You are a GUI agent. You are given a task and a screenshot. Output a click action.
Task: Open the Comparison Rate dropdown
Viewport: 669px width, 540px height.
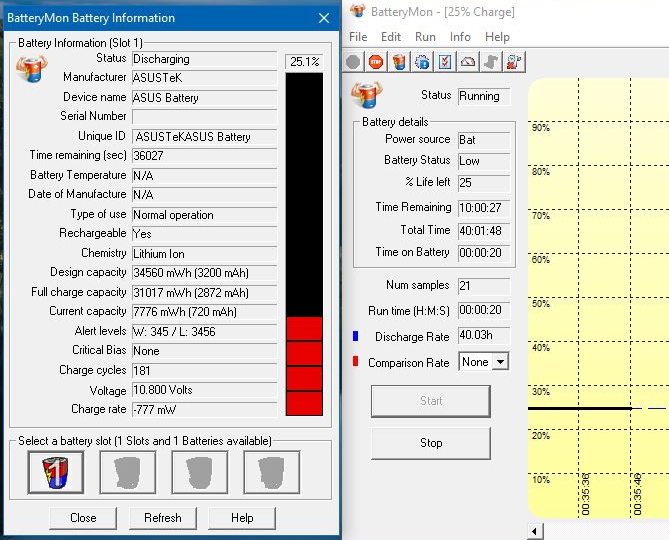pos(500,362)
